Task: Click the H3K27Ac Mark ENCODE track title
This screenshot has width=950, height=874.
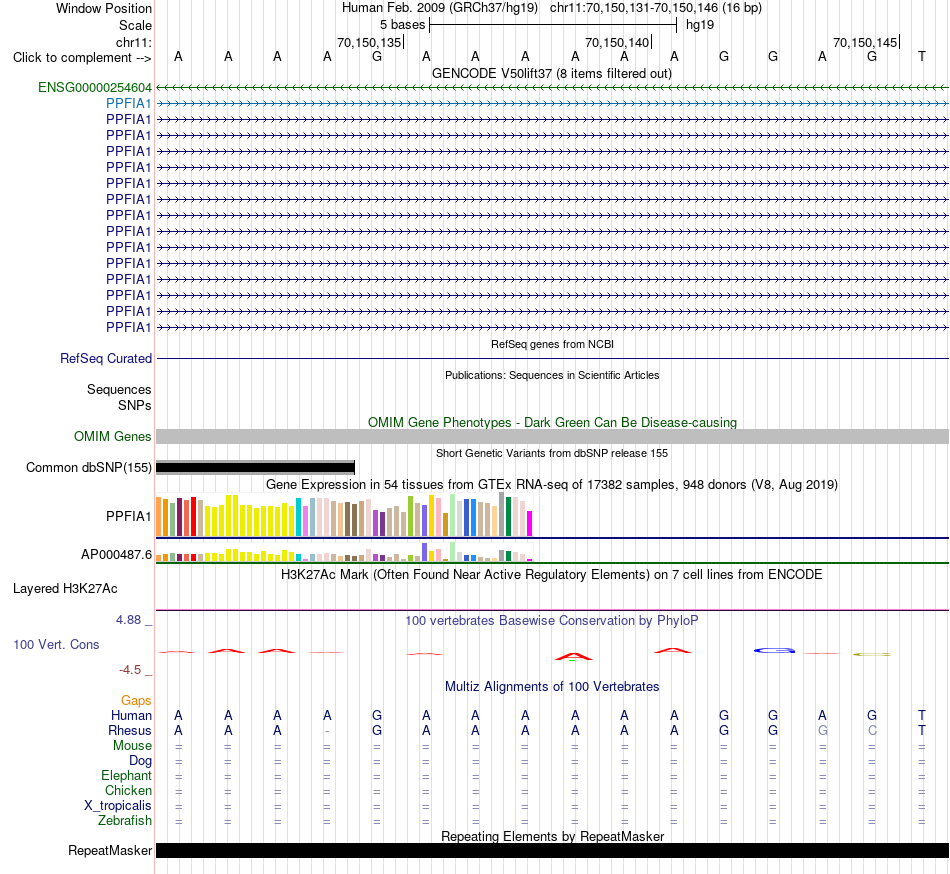Action: 551,574
